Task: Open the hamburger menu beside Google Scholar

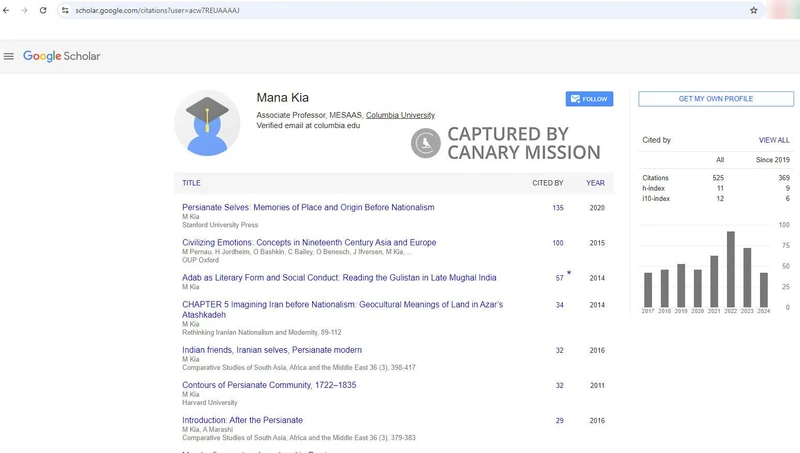Action: click(9, 56)
